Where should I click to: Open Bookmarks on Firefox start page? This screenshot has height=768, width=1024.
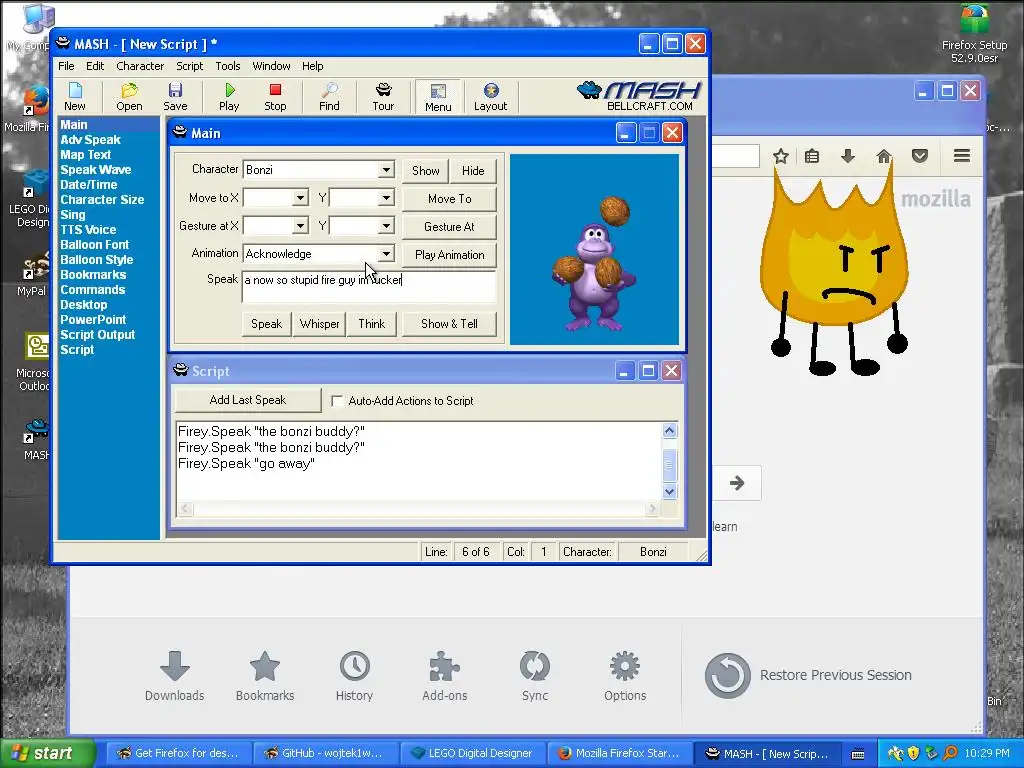tap(264, 677)
